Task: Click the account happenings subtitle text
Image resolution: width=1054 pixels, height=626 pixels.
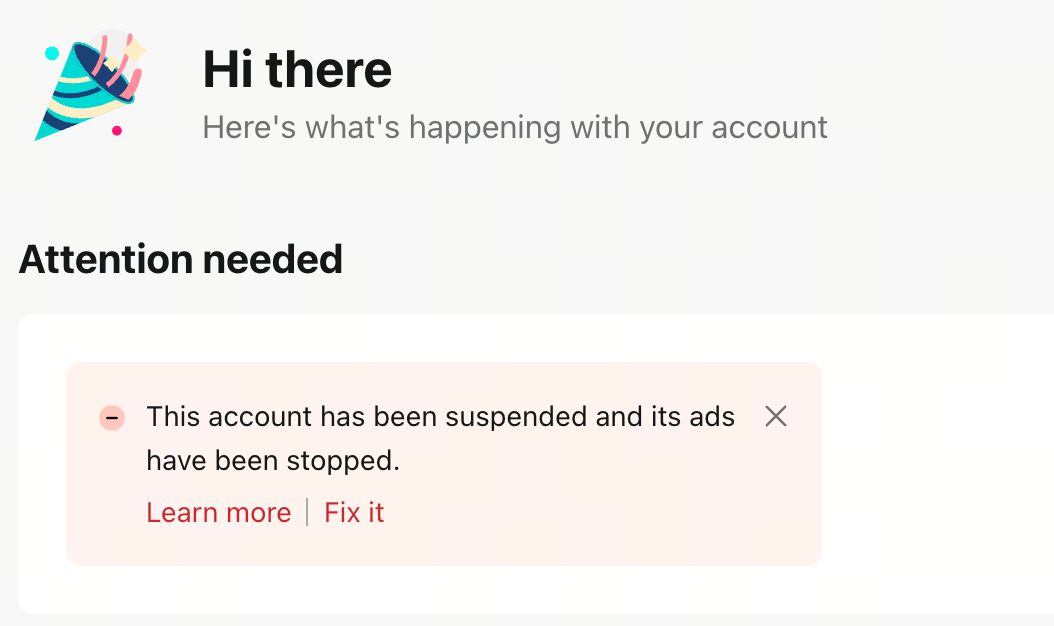Action: click(x=515, y=127)
